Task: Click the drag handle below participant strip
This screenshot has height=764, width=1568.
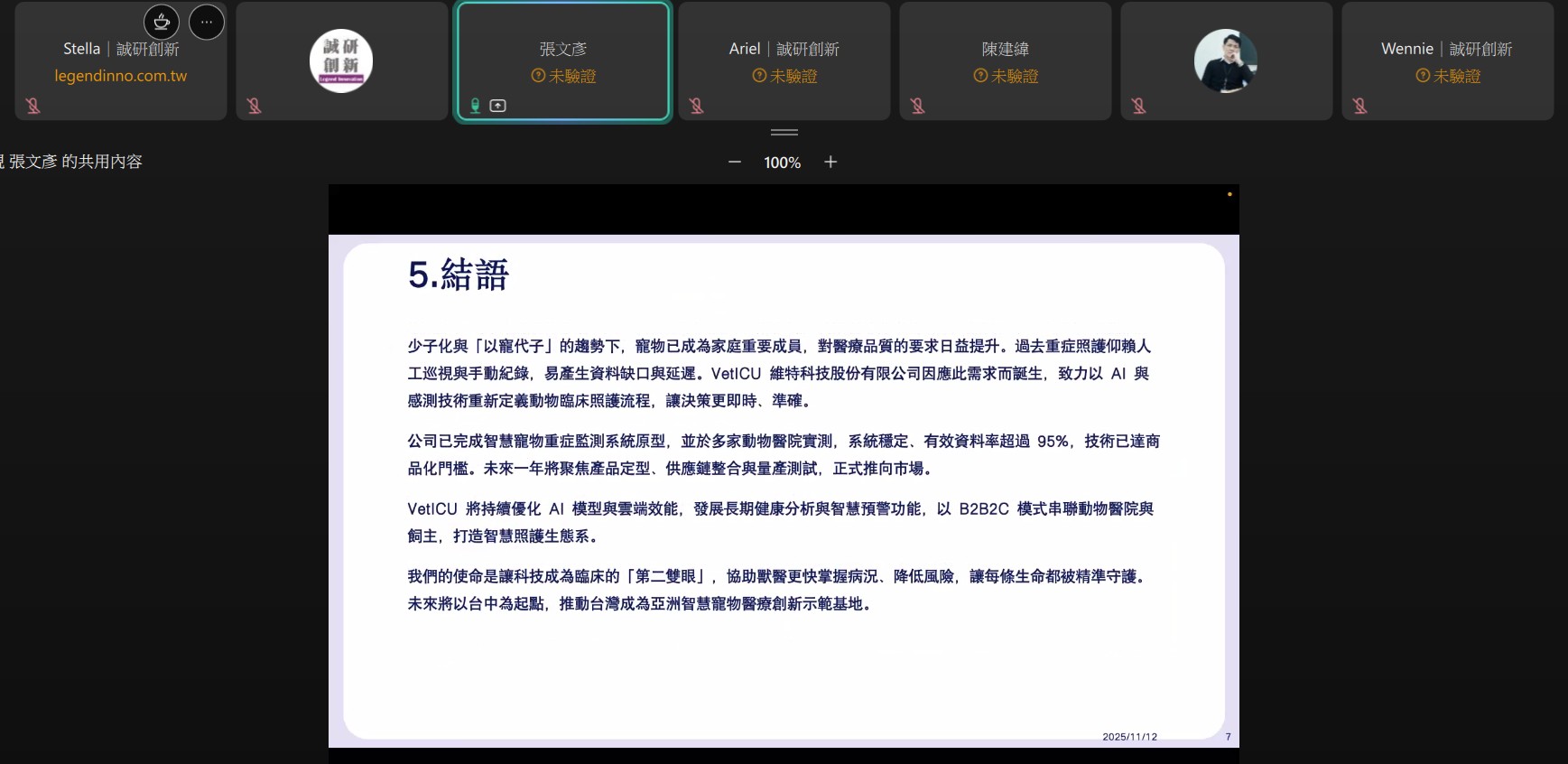Action: click(x=784, y=132)
